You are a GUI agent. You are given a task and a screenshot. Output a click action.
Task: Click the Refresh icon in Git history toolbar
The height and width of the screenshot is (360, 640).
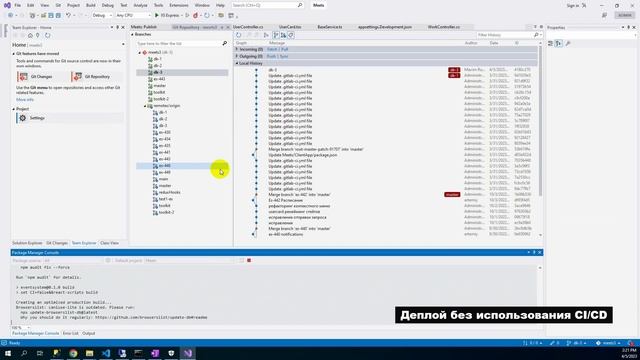point(239,35)
